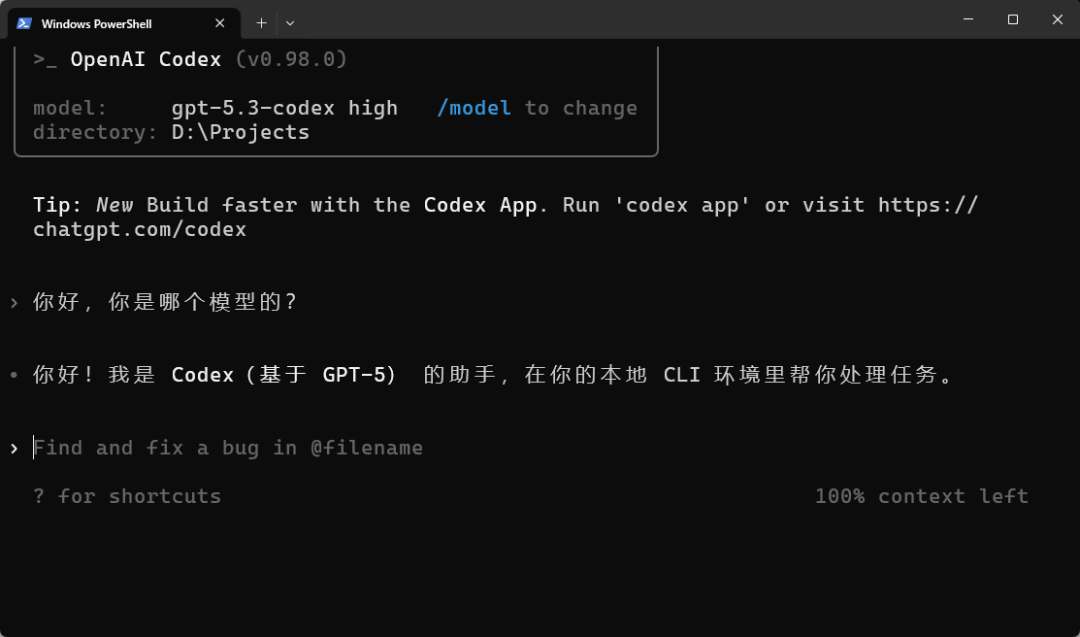Image resolution: width=1080 pixels, height=637 pixels.
Task: Click the 'model:' label
Action: pyautogui.click(x=70, y=108)
